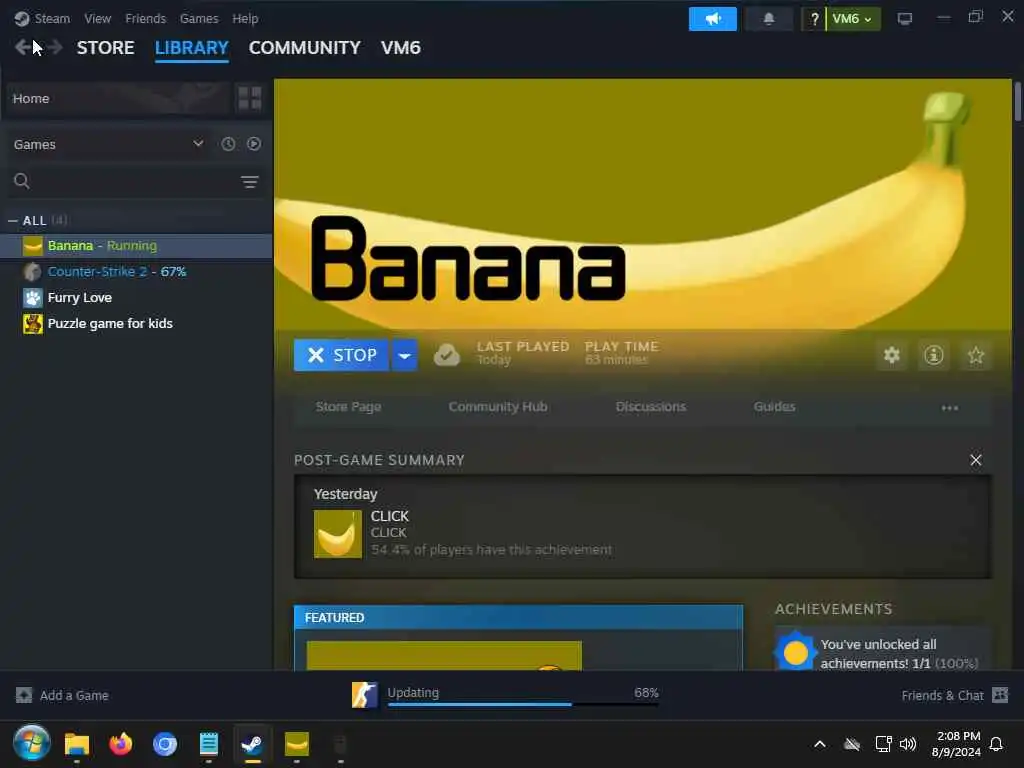Dismiss the Post-Game Summary panel
1024x768 pixels.
pos(976,460)
